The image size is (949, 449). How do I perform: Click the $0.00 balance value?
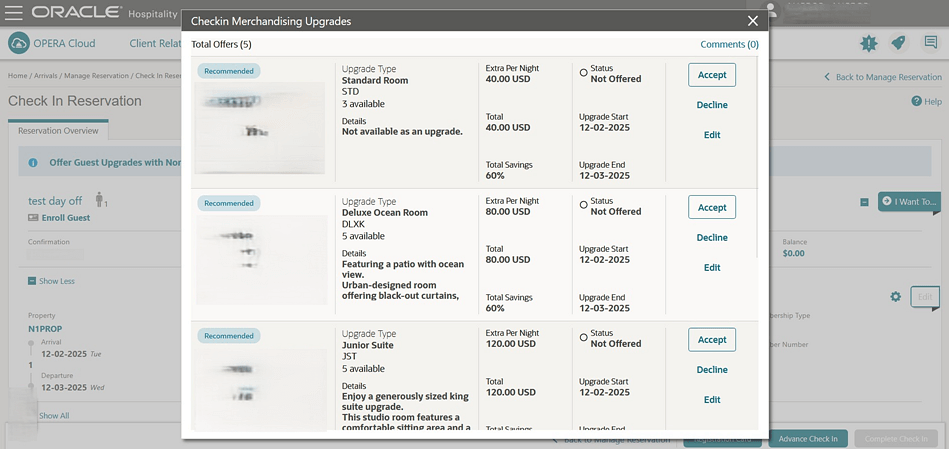[793, 254]
